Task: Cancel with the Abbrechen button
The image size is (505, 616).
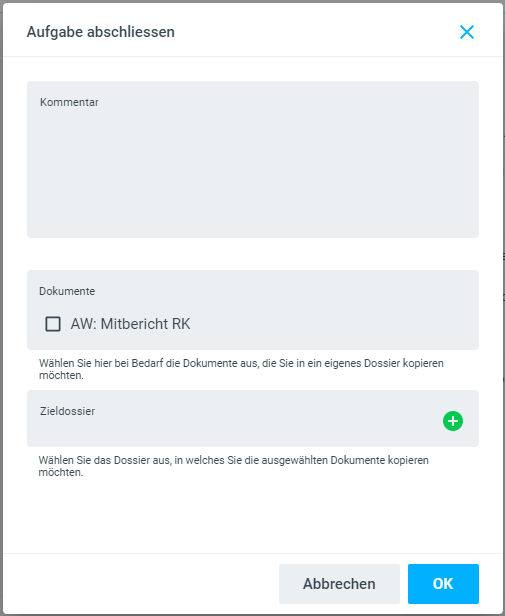Action: [x=339, y=584]
